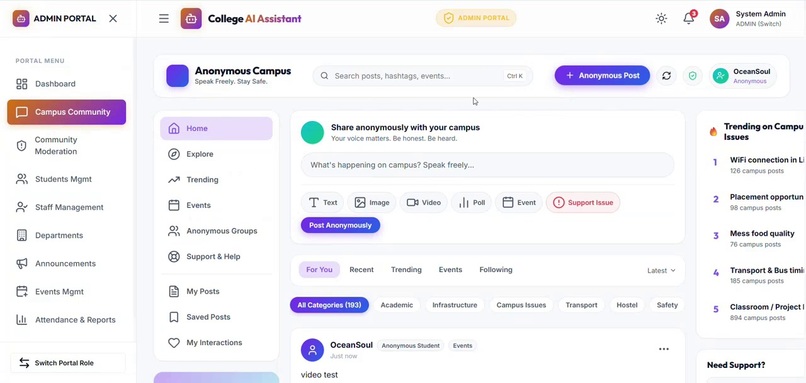
Task: Filter by Transport category
Action: pos(581,305)
